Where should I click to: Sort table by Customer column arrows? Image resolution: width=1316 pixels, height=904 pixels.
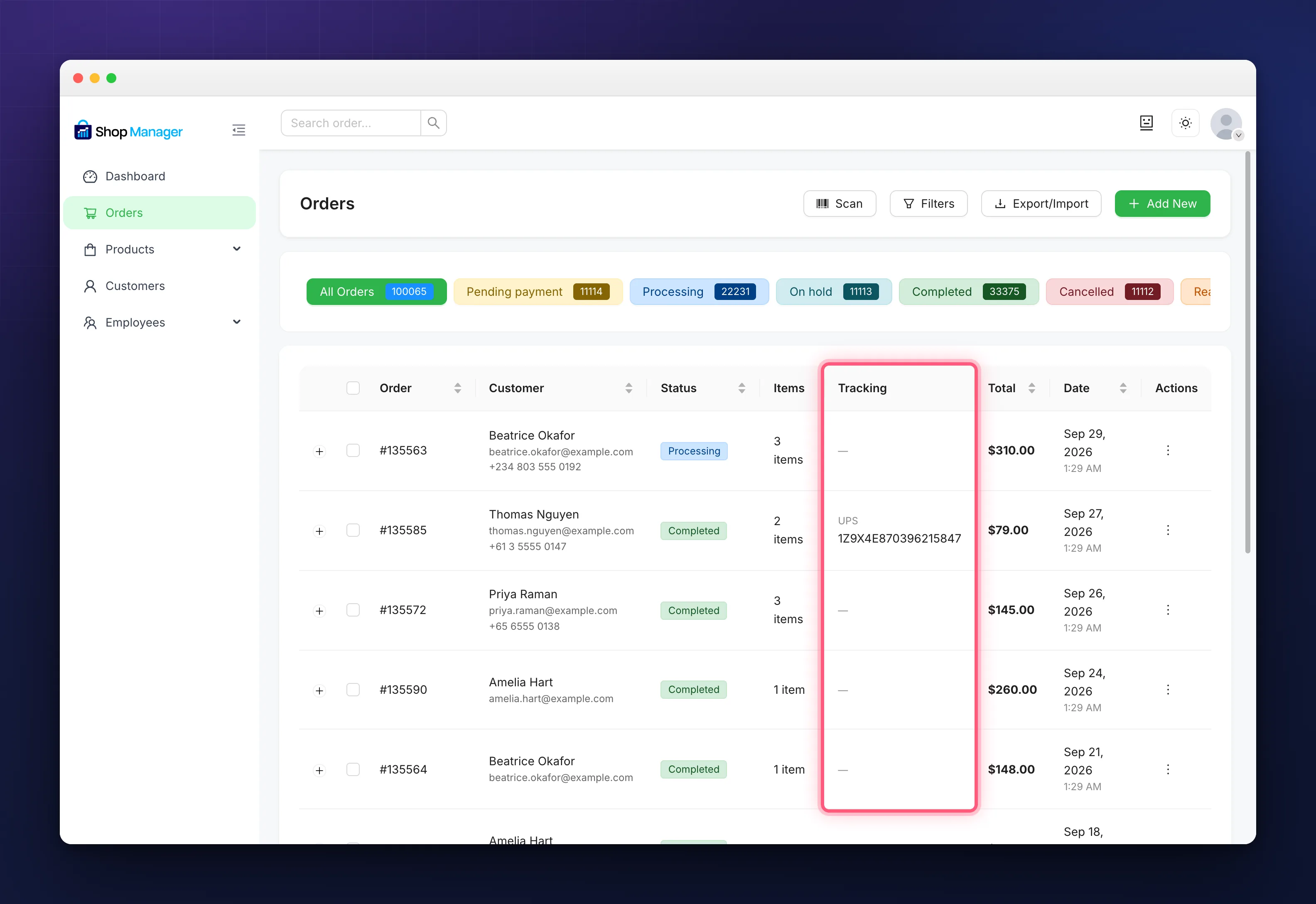point(629,388)
